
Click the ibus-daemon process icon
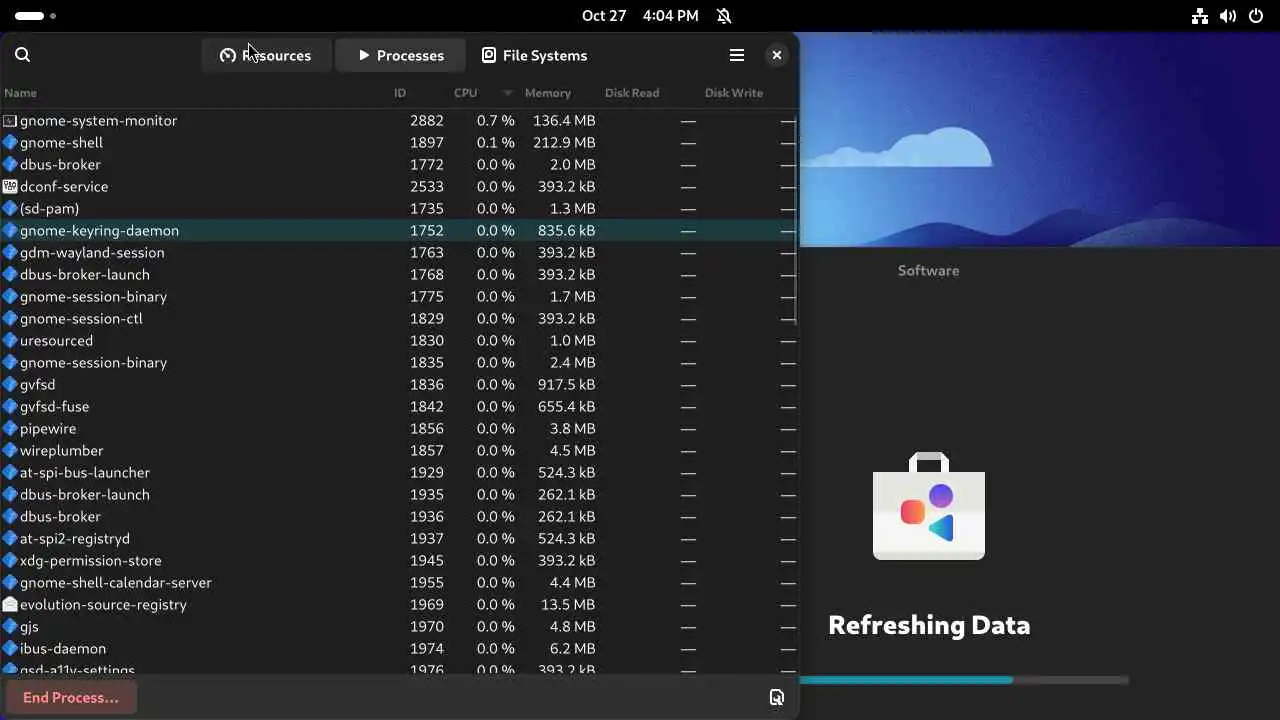coord(10,648)
